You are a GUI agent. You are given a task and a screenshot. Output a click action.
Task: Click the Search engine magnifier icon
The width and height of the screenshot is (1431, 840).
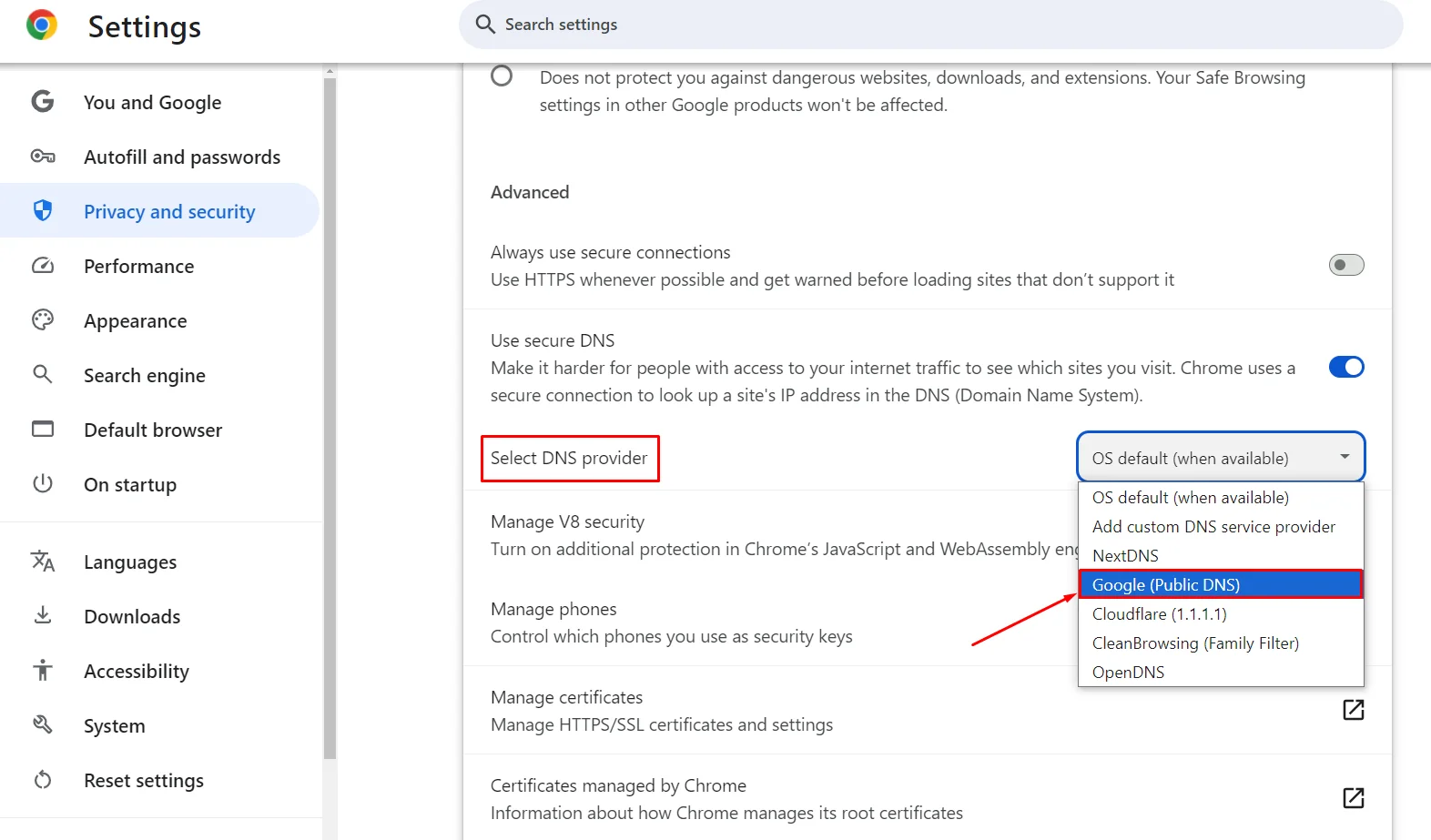point(43,375)
